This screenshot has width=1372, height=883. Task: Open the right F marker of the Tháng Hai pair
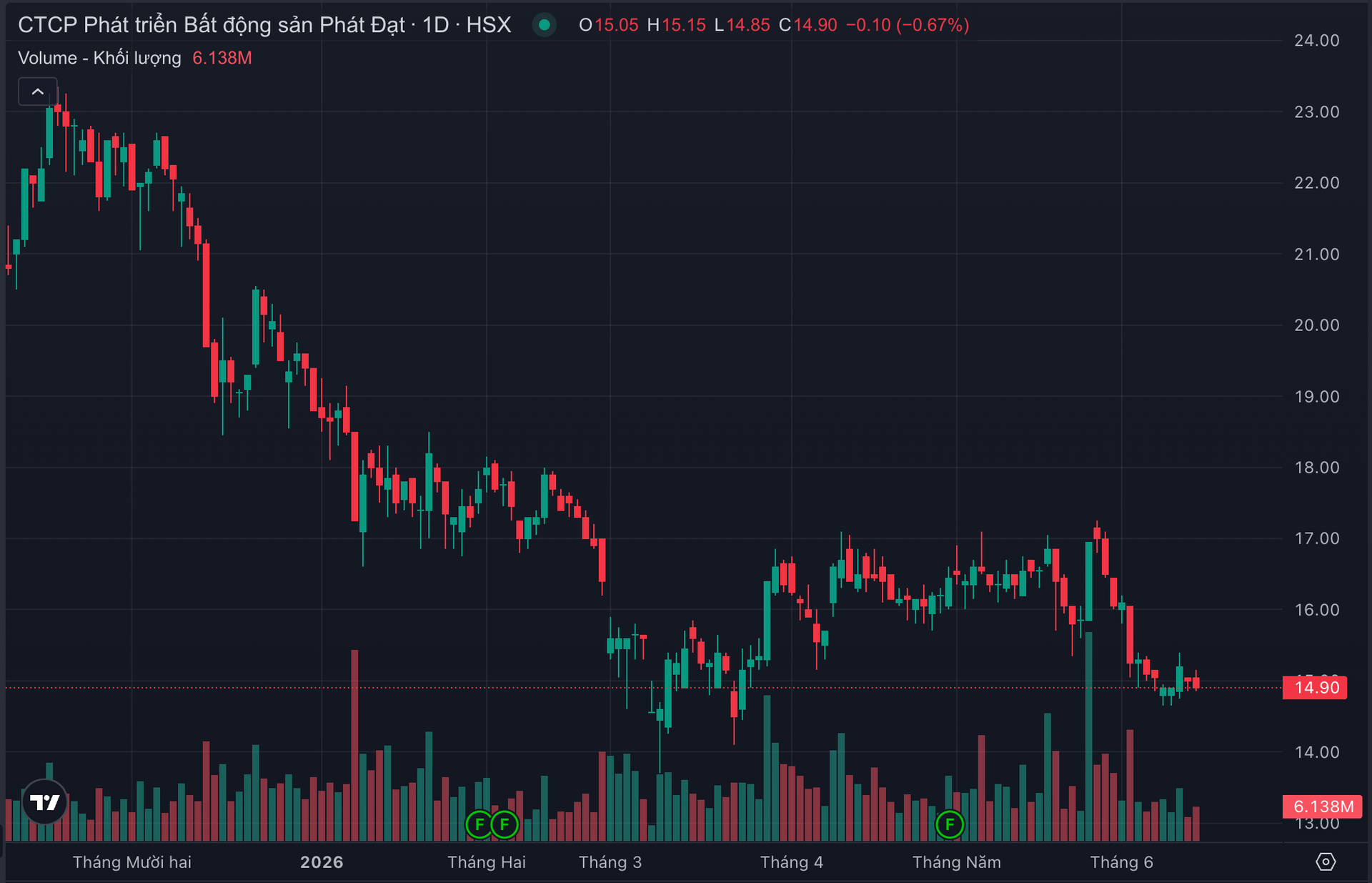pos(504,824)
